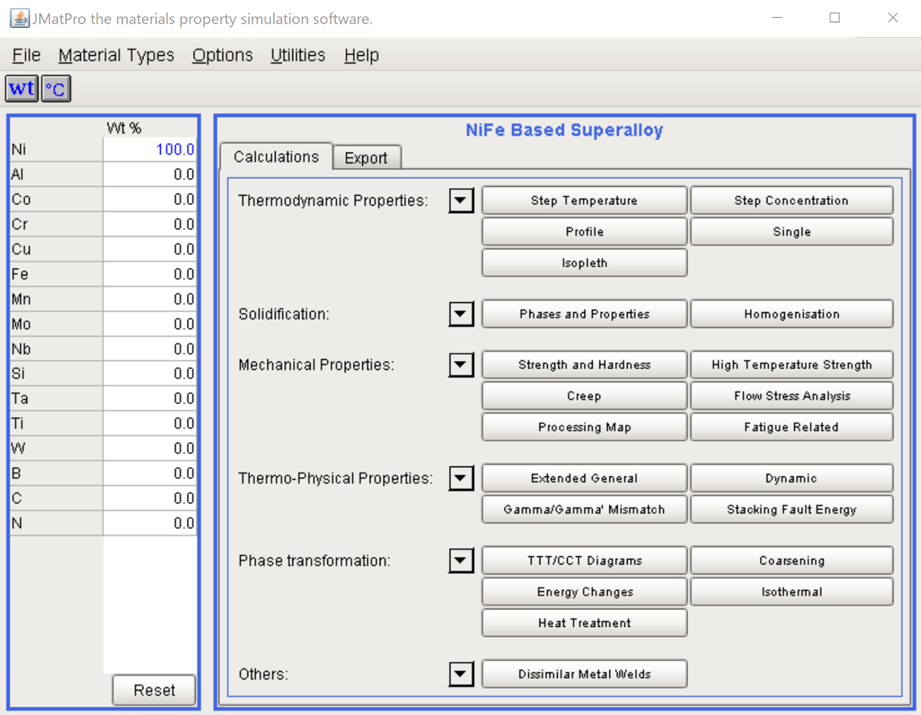Click the 'Ni' element label
The image size is (921, 715).
[19, 149]
